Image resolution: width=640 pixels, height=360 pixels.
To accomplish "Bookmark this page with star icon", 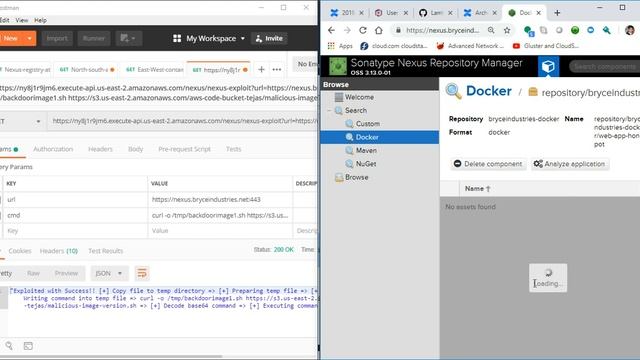I will (507, 30).
